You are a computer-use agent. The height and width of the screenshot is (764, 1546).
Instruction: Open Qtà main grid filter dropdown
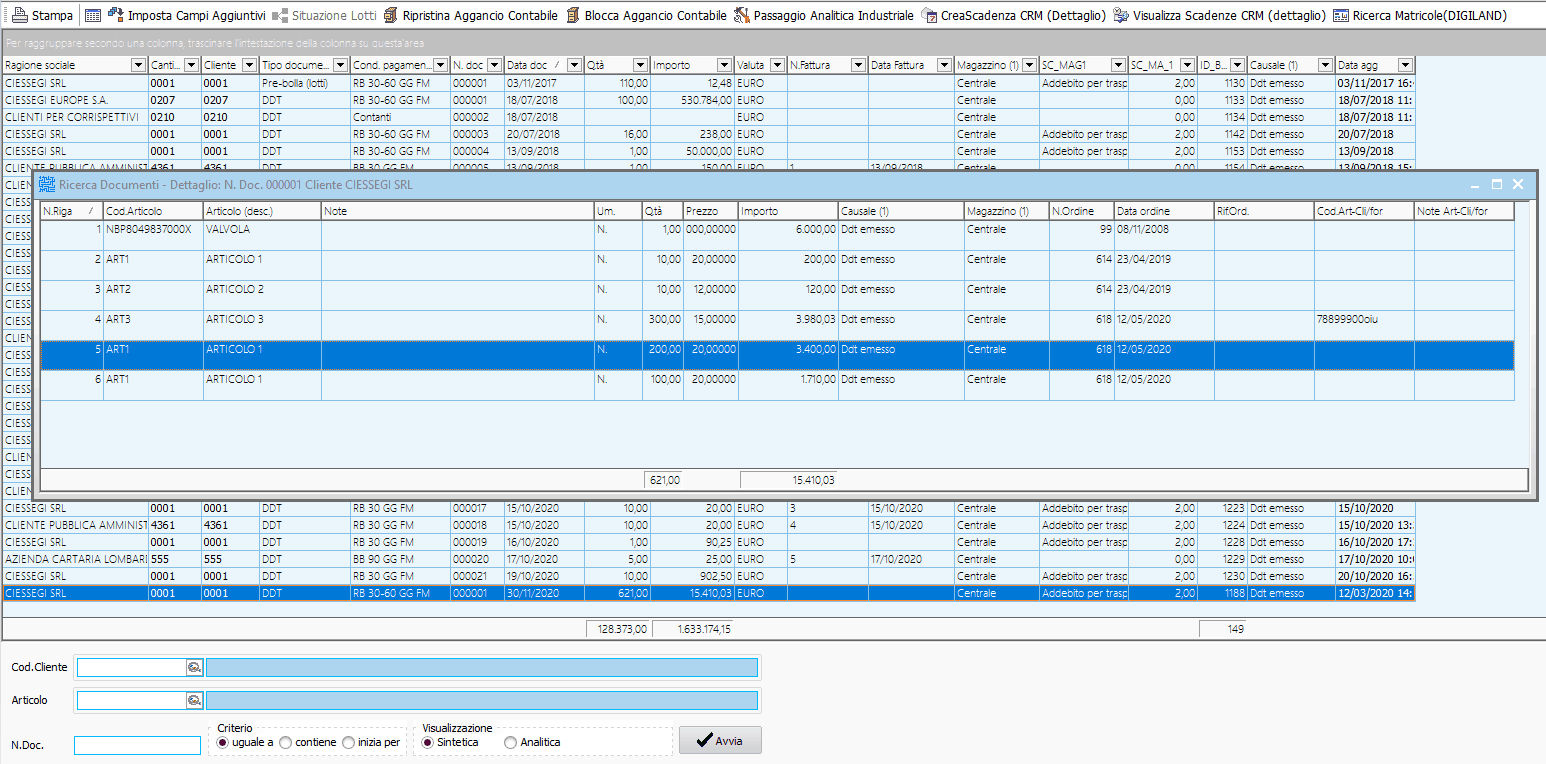pos(639,65)
